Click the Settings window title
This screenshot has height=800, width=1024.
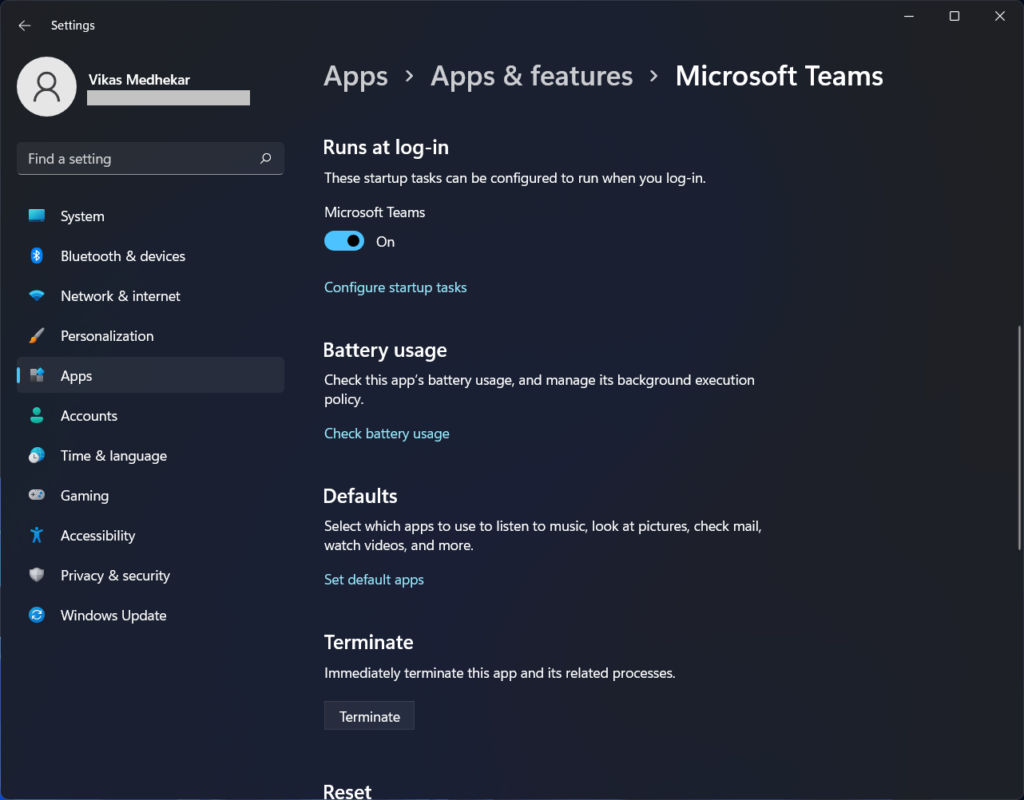tap(72, 25)
